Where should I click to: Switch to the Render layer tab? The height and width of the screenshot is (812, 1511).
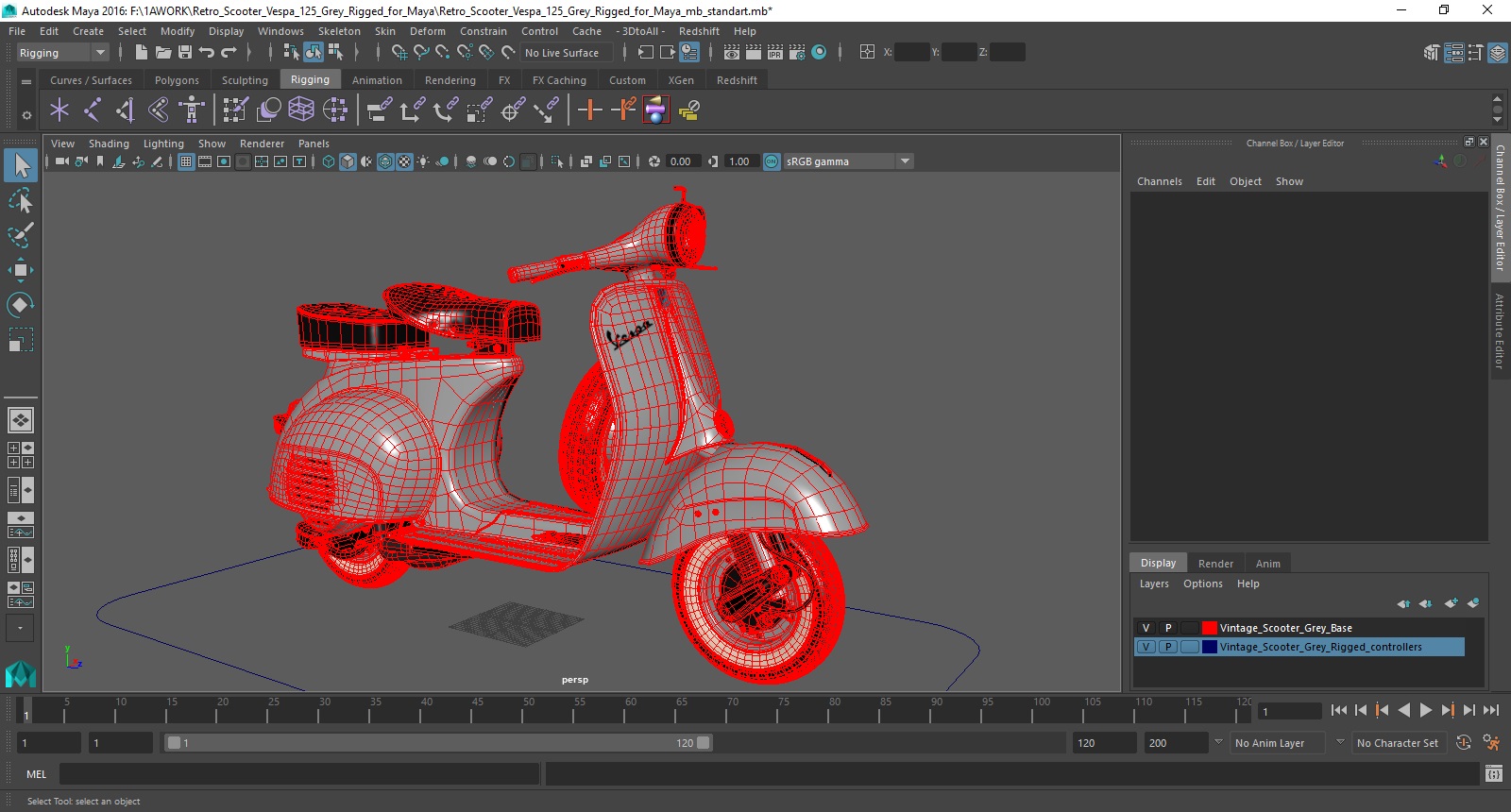tap(1215, 564)
